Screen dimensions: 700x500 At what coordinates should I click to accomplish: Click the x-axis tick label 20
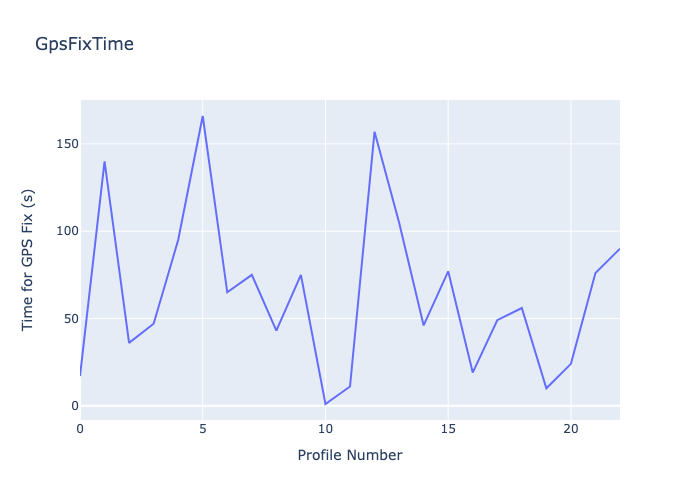pos(571,428)
